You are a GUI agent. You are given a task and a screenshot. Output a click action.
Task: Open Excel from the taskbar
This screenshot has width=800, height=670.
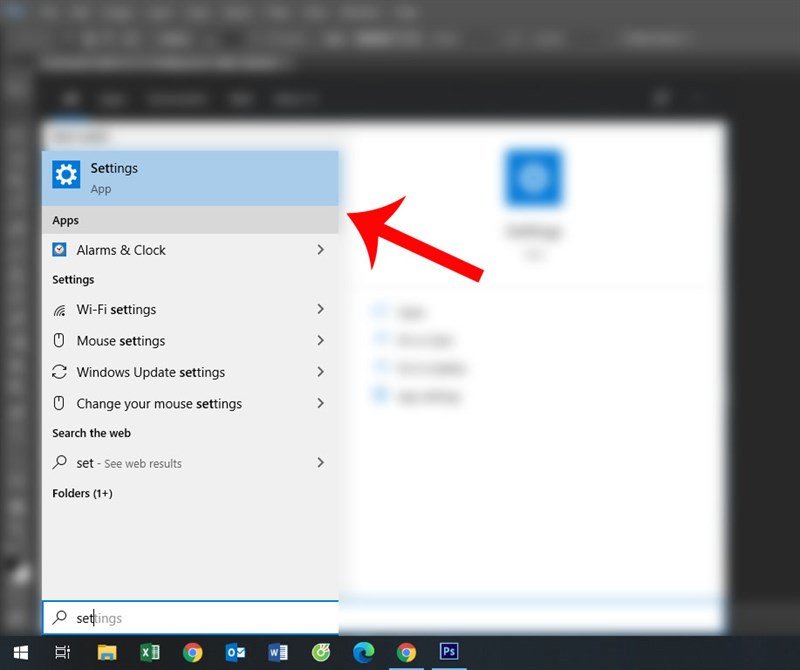click(150, 652)
